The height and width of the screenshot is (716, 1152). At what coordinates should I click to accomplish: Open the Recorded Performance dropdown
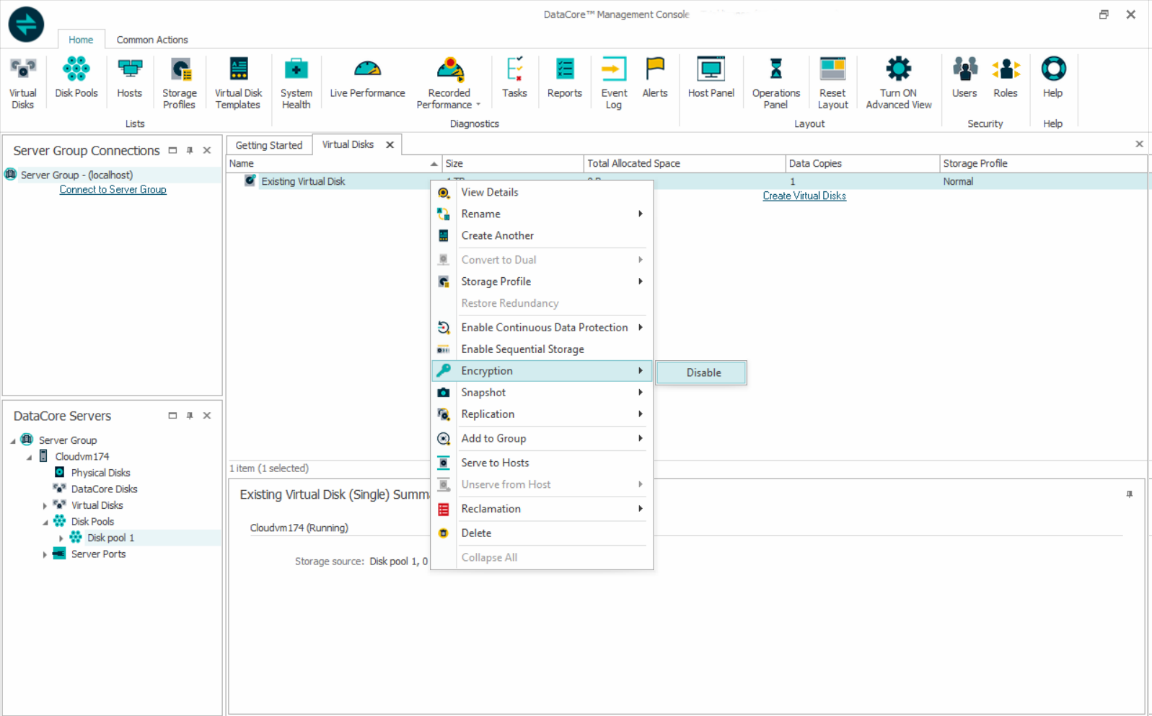449,82
